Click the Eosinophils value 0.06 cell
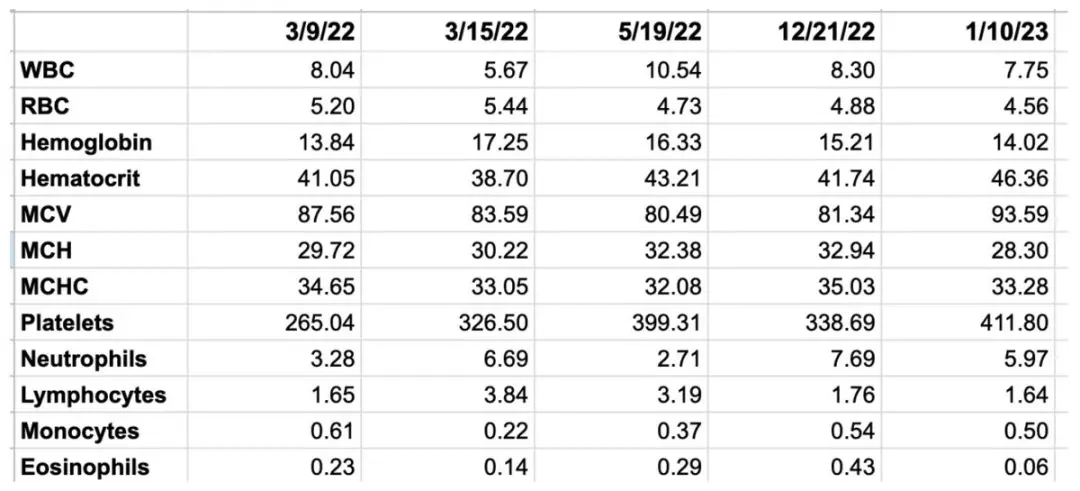Screen dimensions: 1080x491 click(x=967, y=467)
